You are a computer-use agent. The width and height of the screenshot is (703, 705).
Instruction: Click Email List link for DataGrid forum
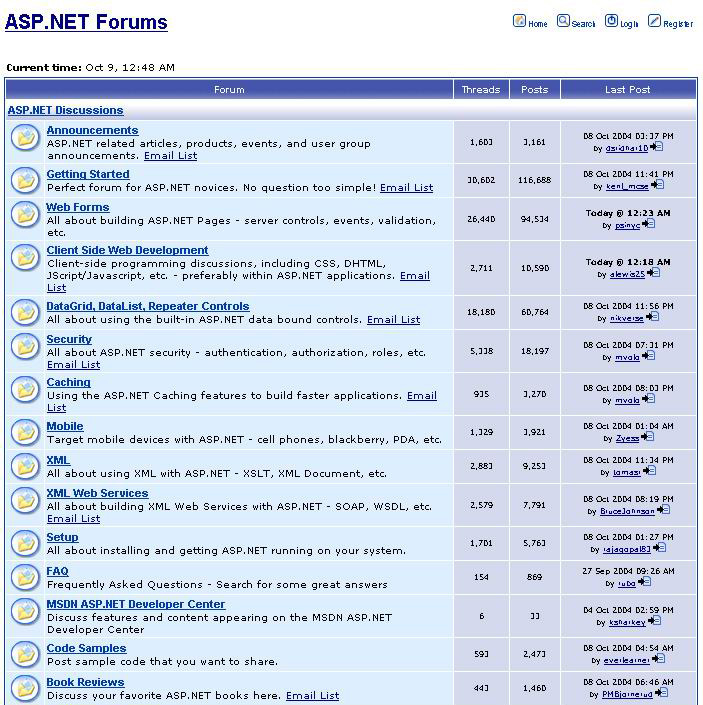click(394, 320)
